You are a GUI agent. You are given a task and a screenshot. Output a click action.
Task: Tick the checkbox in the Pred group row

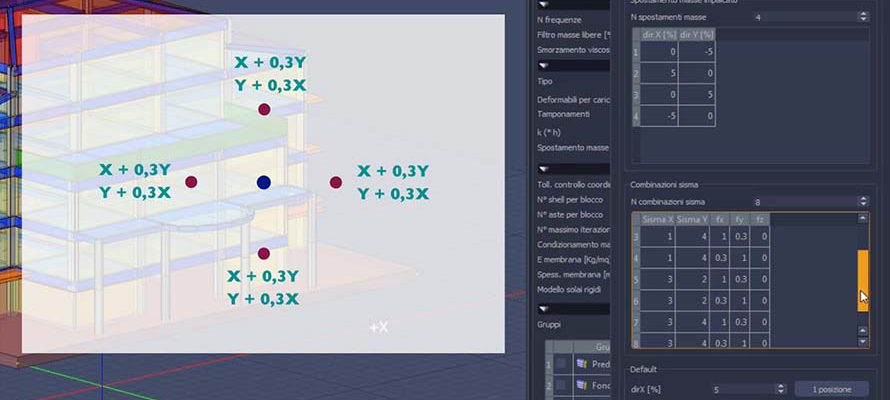pyautogui.click(x=562, y=364)
